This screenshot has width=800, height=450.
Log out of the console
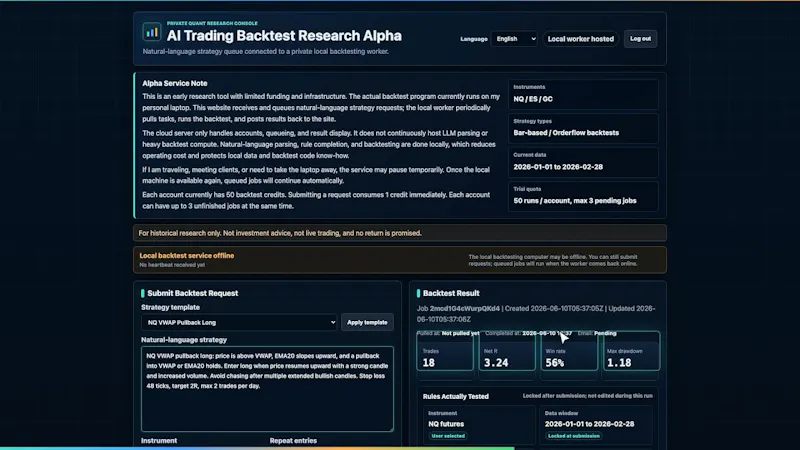click(640, 39)
